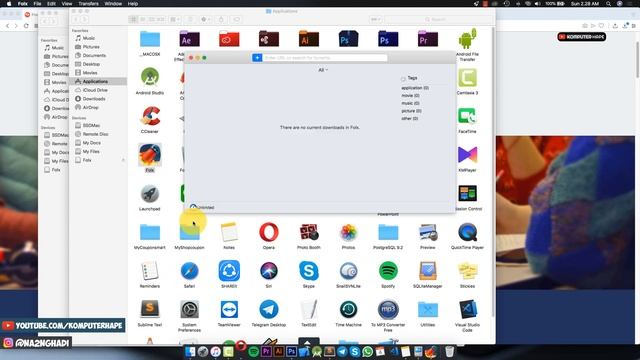Open the Help menu
This screenshot has width=640, height=360.
pyautogui.click(x=133, y=4)
